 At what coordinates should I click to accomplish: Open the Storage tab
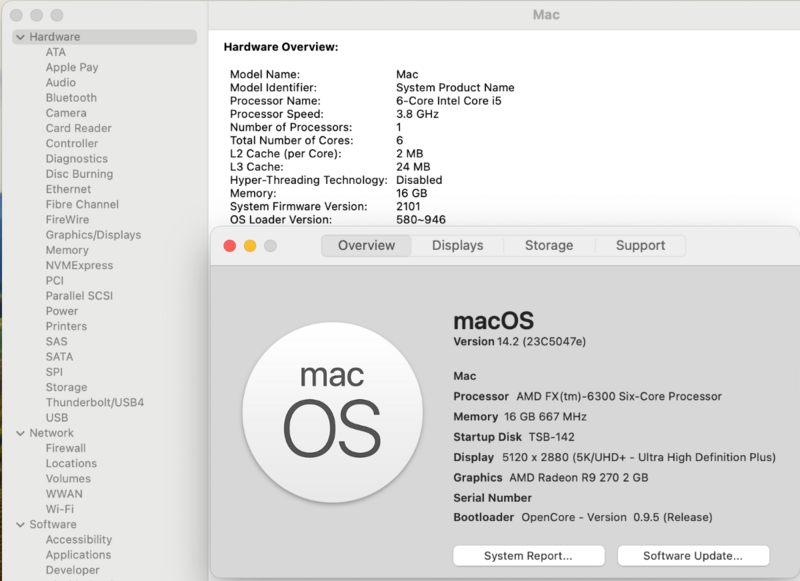click(549, 245)
